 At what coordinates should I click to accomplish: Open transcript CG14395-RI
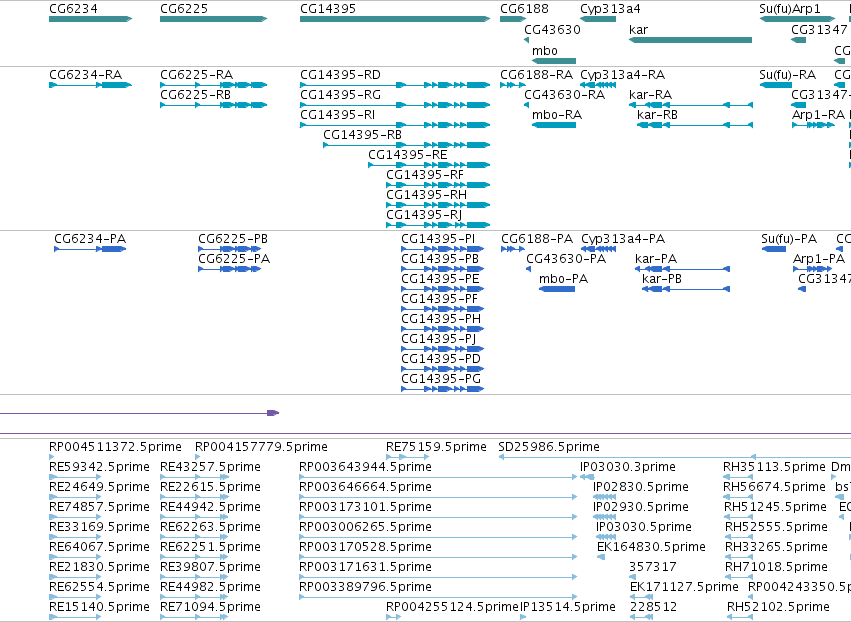point(338,115)
